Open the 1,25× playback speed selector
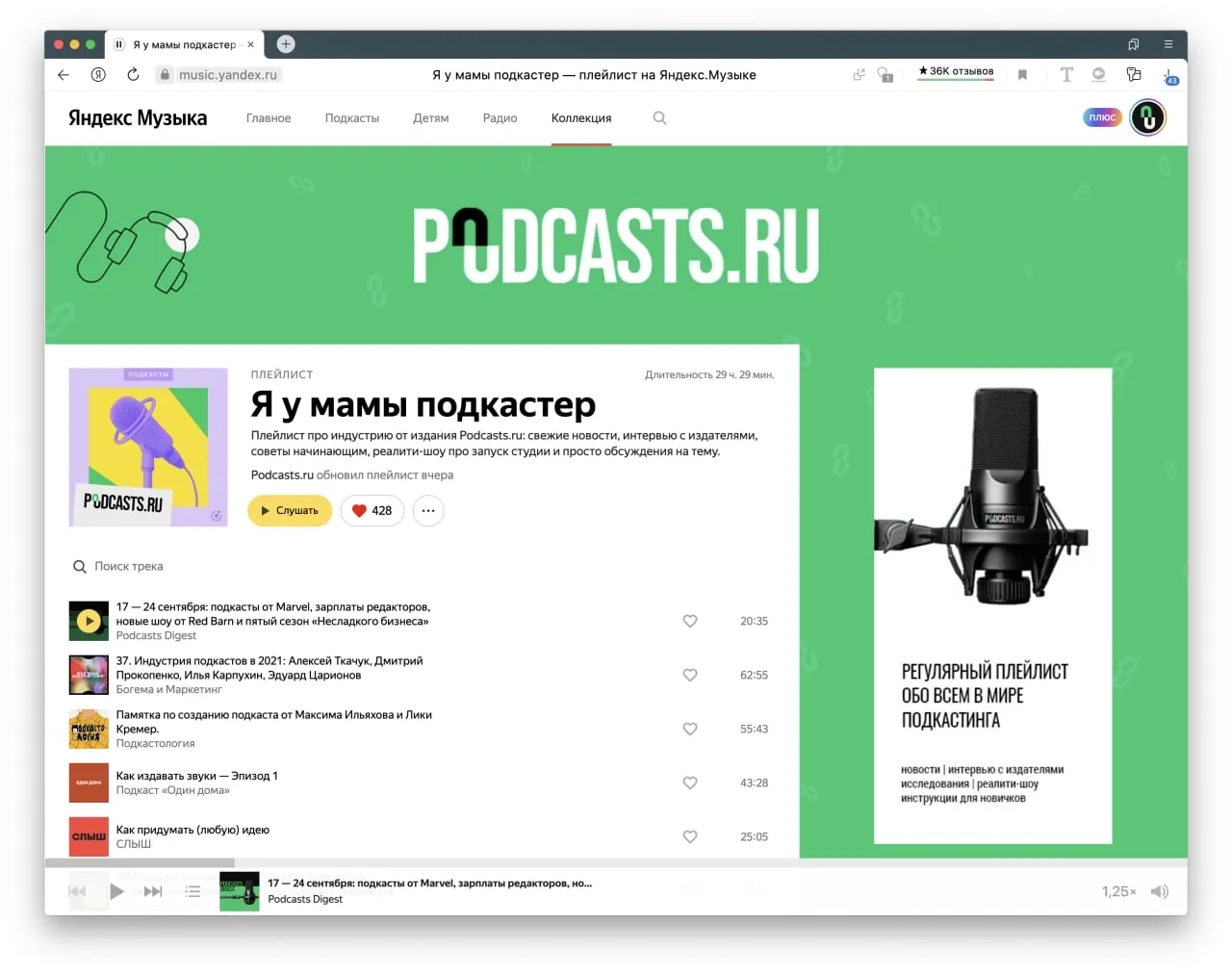Image resolution: width=1232 pixels, height=974 pixels. tap(1118, 892)
